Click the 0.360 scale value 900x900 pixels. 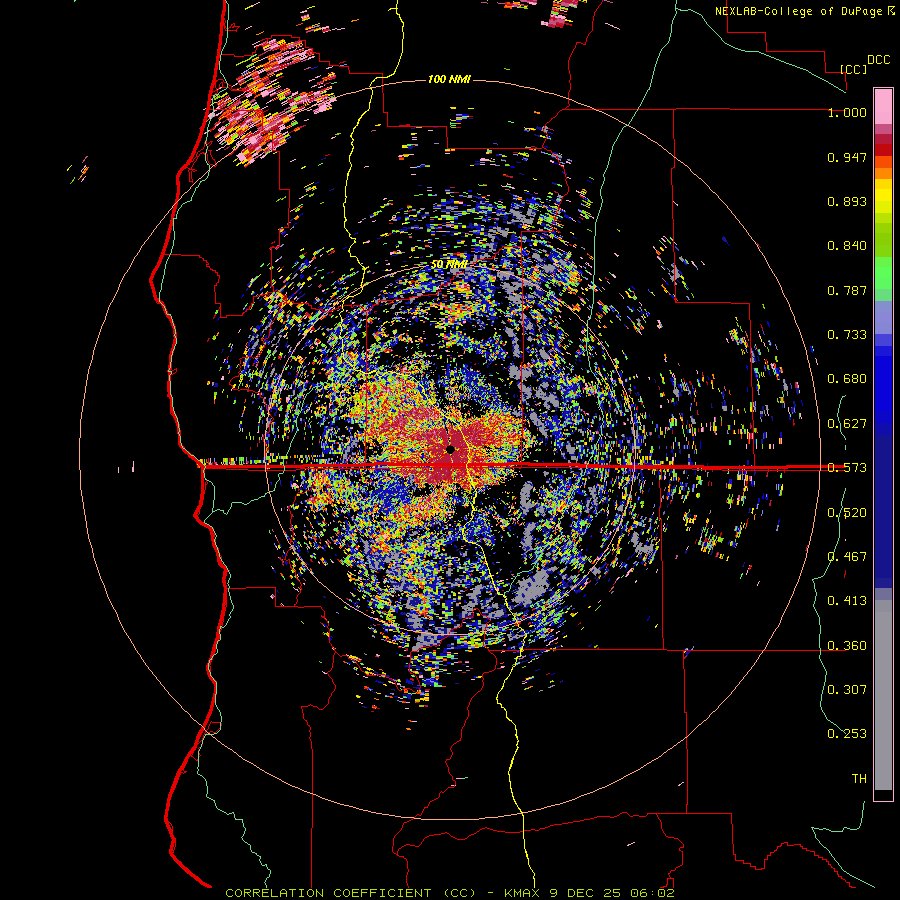pyautogui.click(x=847, y=646)
